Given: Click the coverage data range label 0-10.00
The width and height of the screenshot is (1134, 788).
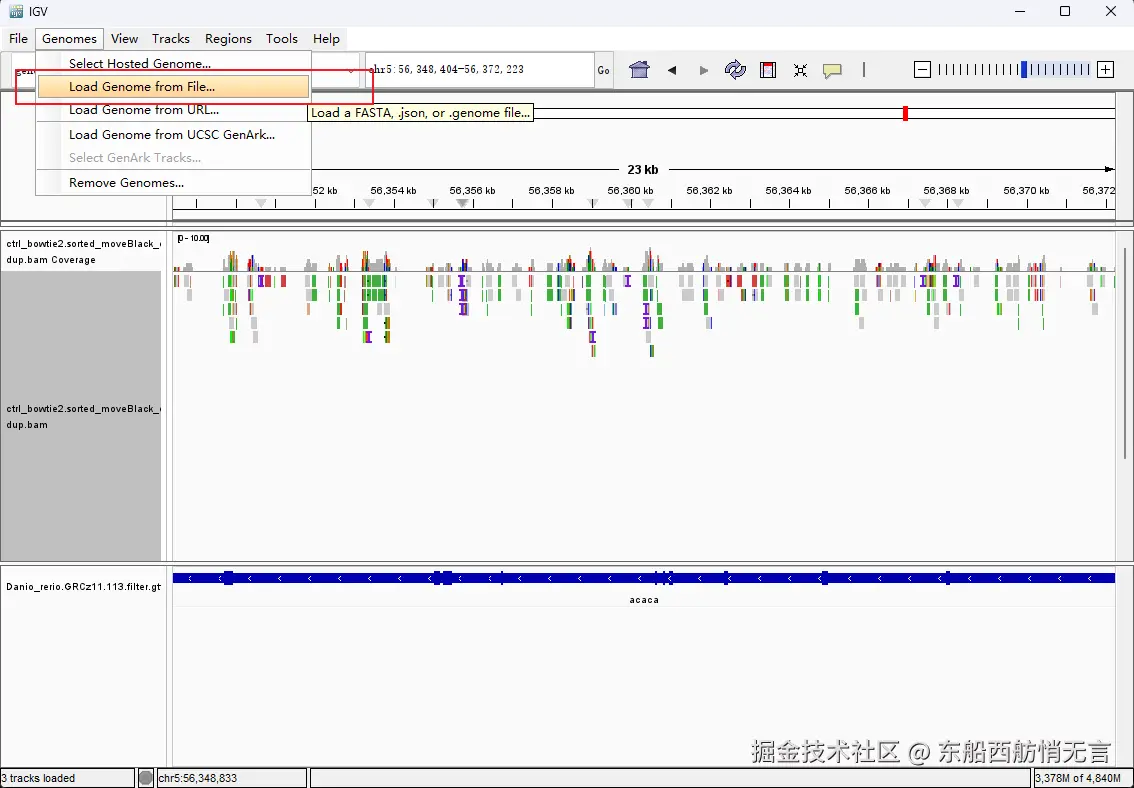Looking at the screenshot, I should click(193, 239).
